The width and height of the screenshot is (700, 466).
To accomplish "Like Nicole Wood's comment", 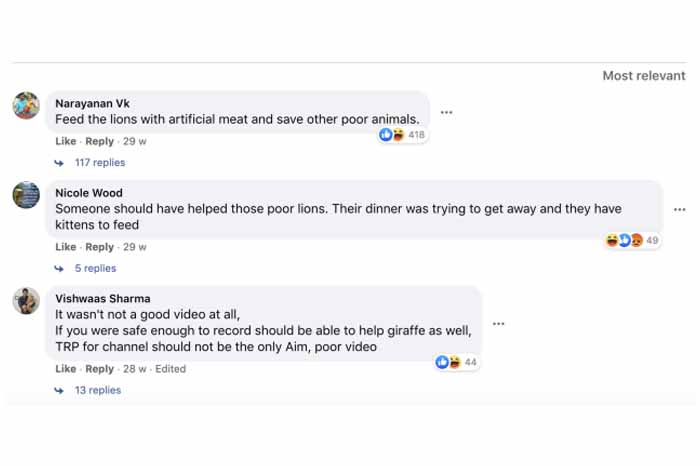I will pyautogui.click(x=65, y=247).
